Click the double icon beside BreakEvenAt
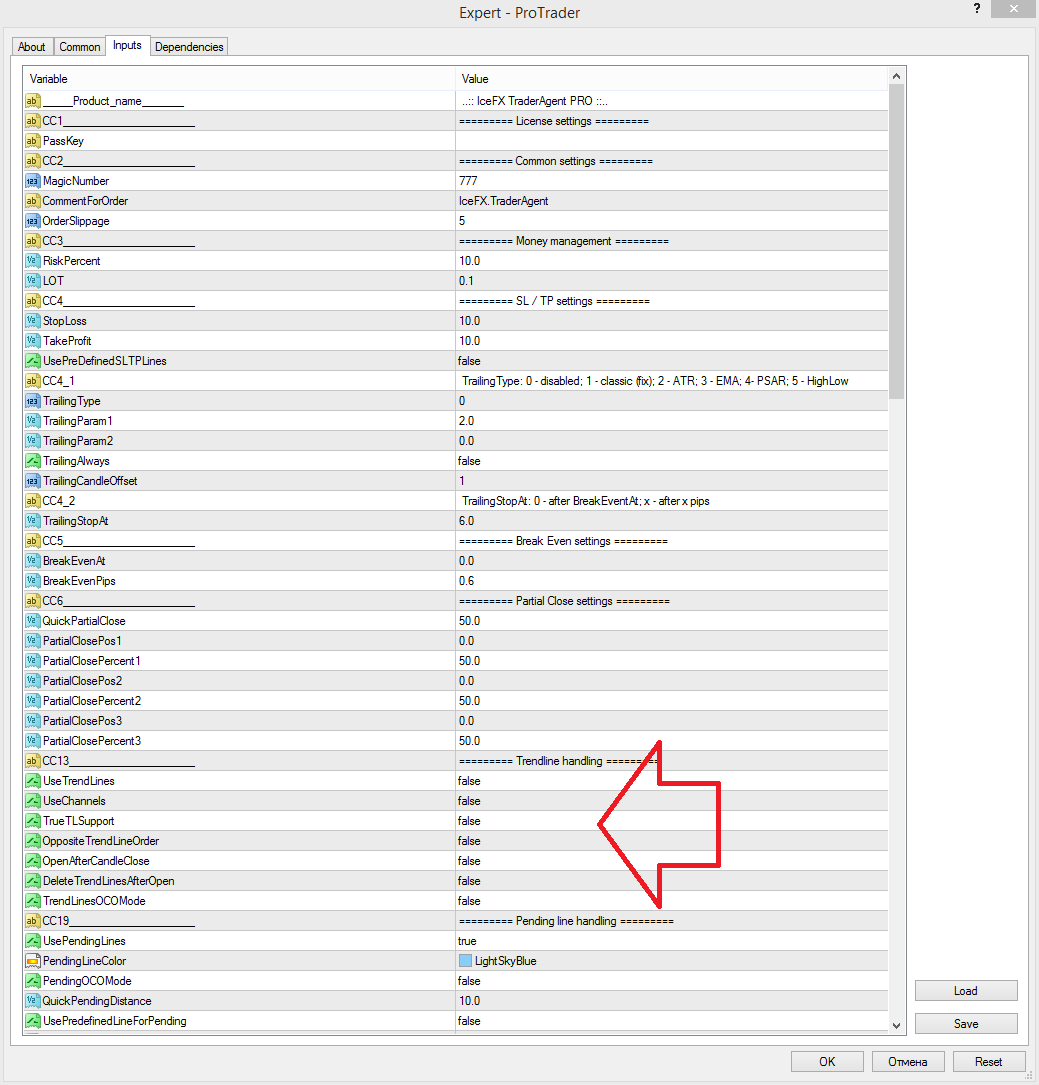 tap(33, 561)
